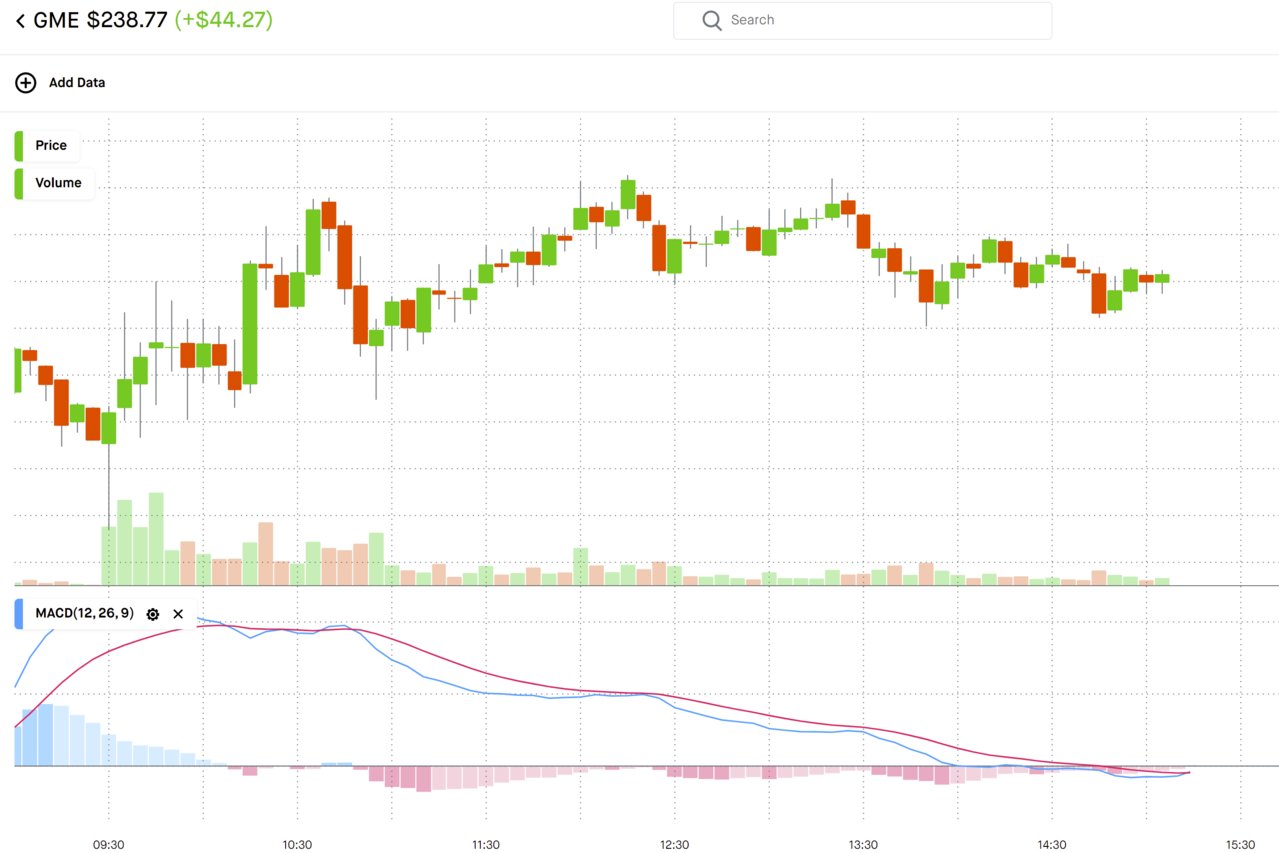Toggle the Volume series legend chip

54,183
